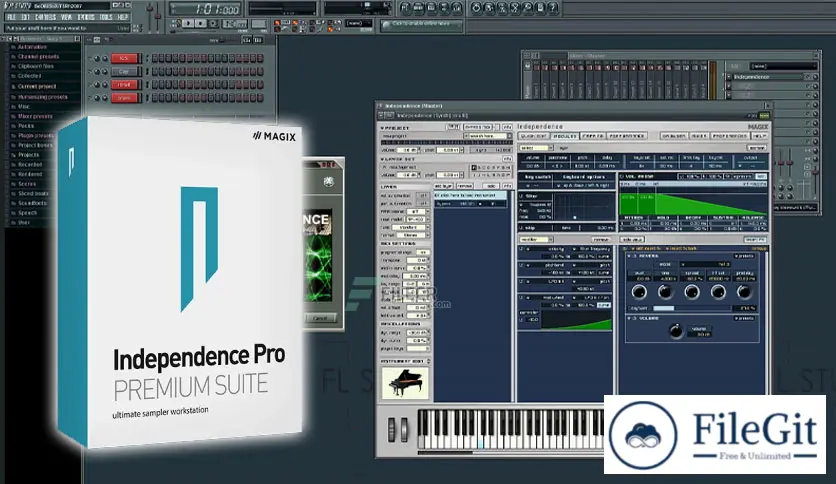This screenshot has width=836, height=484.
Task: Click the pitch bend wheel beside keyboard
Action: (x=392, y=430)
